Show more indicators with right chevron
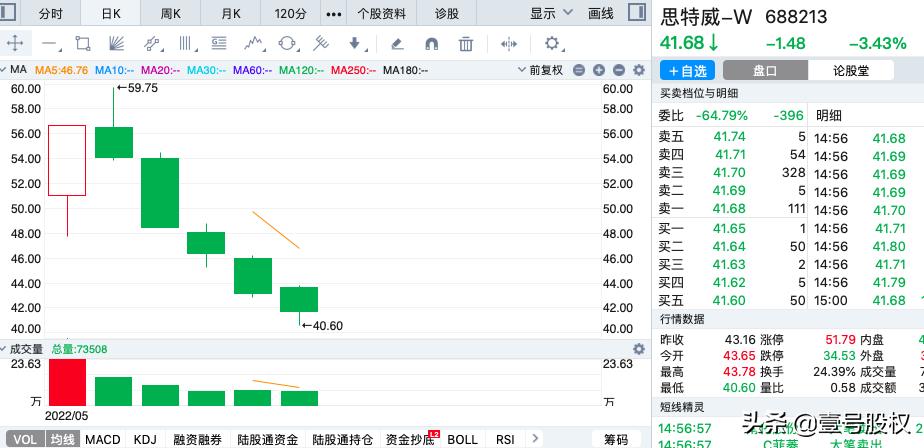924x448 pixels. [535, 438]
